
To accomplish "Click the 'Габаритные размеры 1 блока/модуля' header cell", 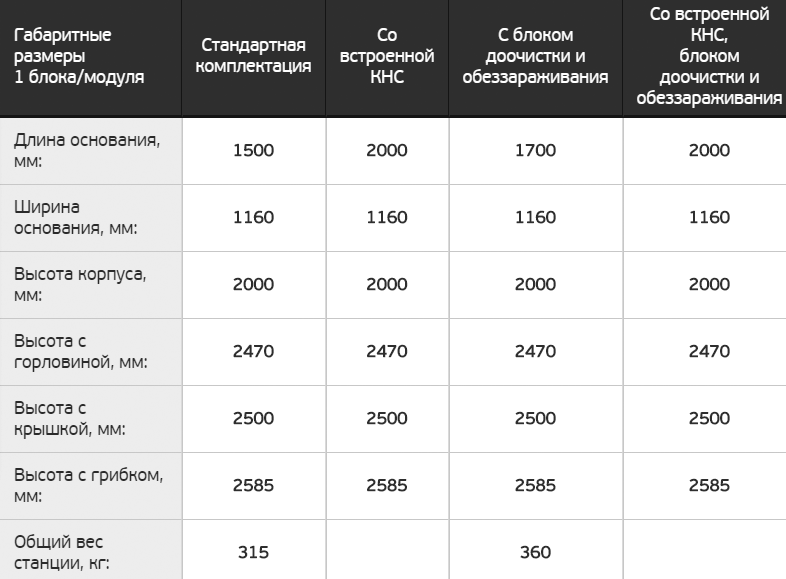I will pos(78,56).
